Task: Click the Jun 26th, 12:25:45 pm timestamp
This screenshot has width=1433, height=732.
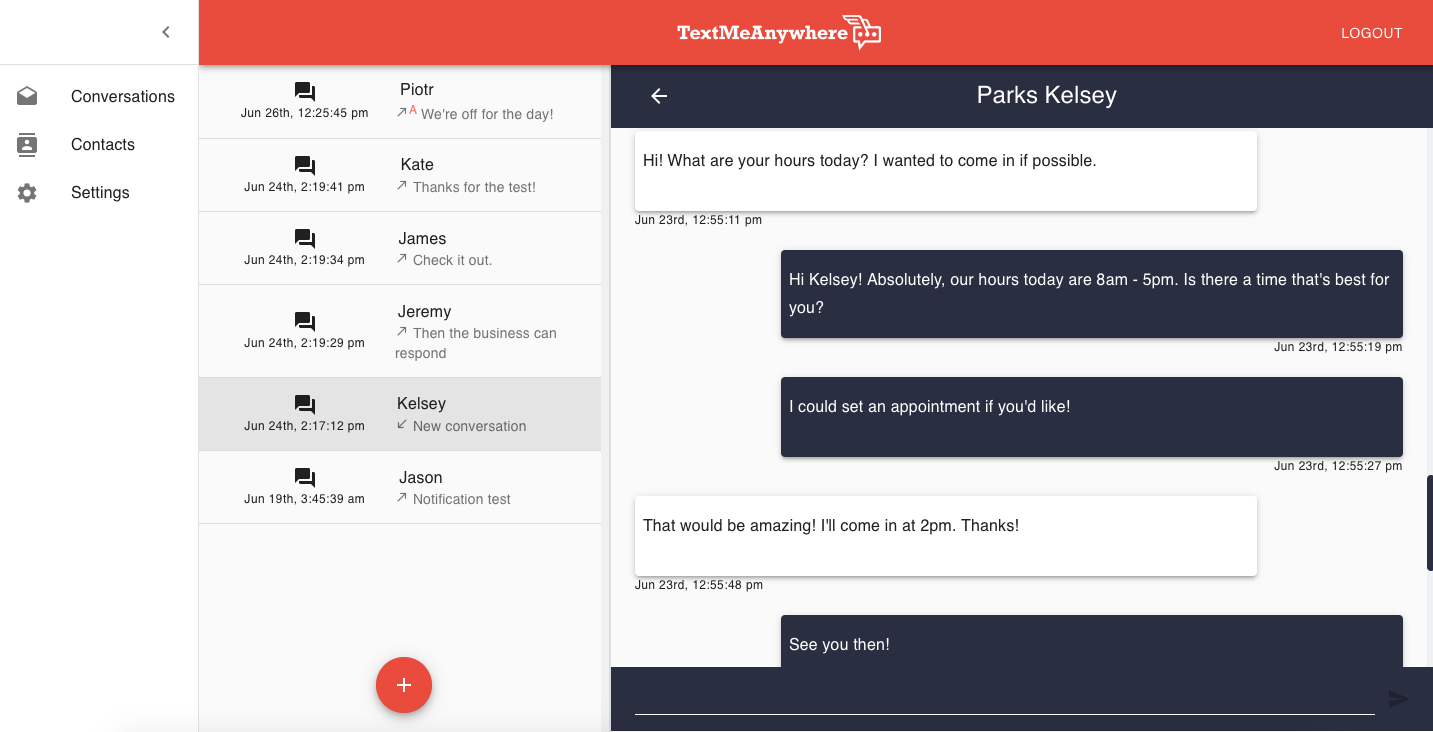Action: click(x=304, y=113)
